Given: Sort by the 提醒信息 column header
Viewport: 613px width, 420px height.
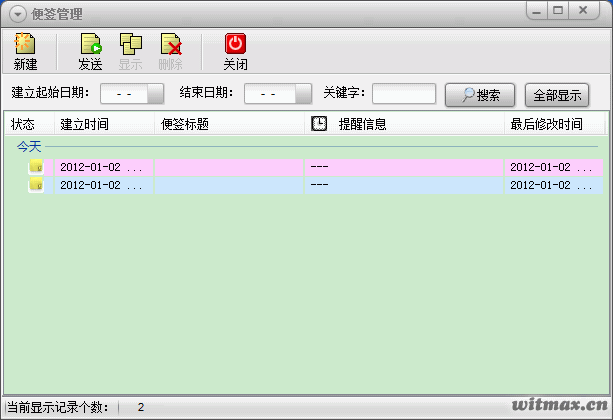Looking at the screenshot, I should coord(404,124).
